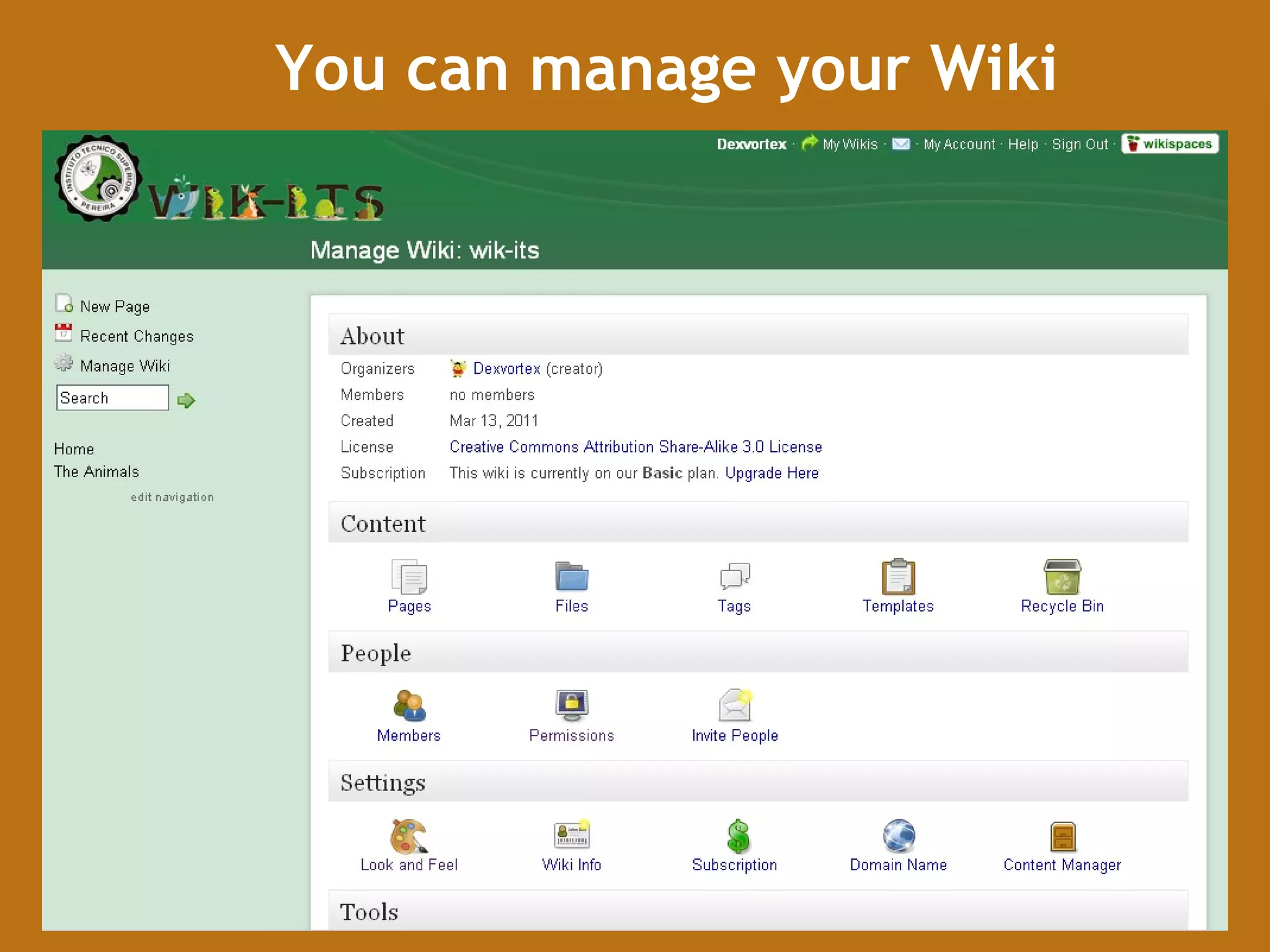Open the Files folder icon
Image resolution: width=1270 pixels, height=952 pixels.
[x=571, y=576]
